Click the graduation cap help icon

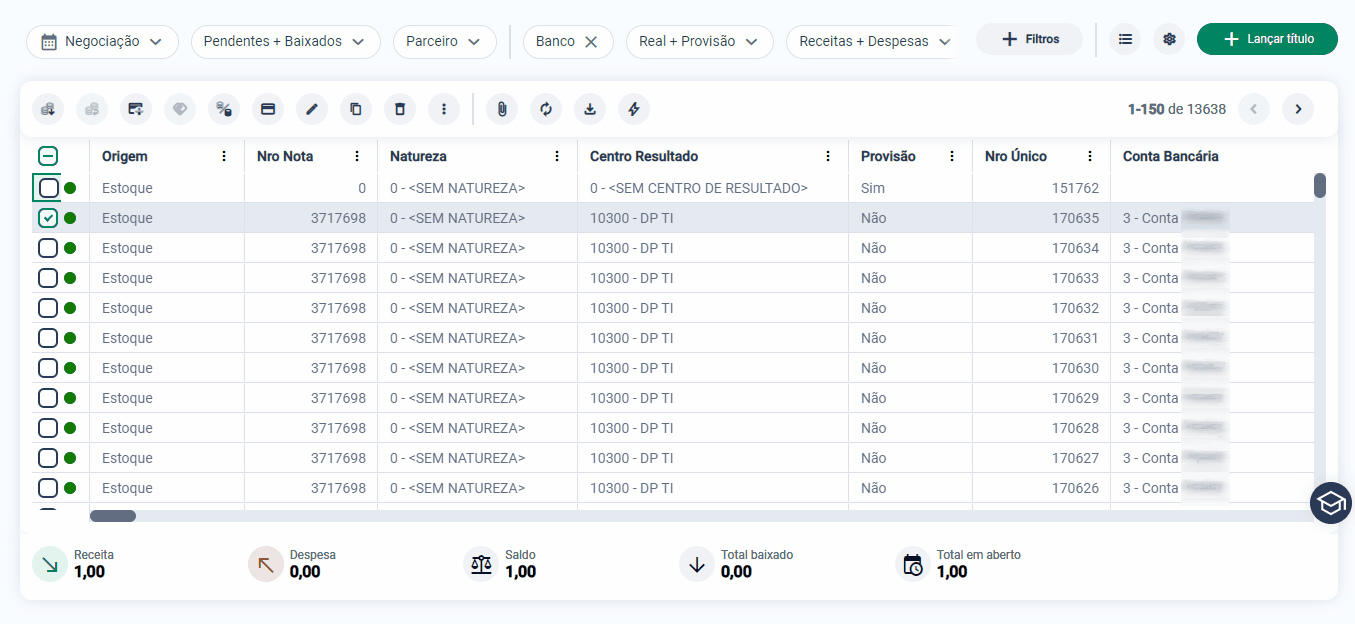coord(1331,503)
